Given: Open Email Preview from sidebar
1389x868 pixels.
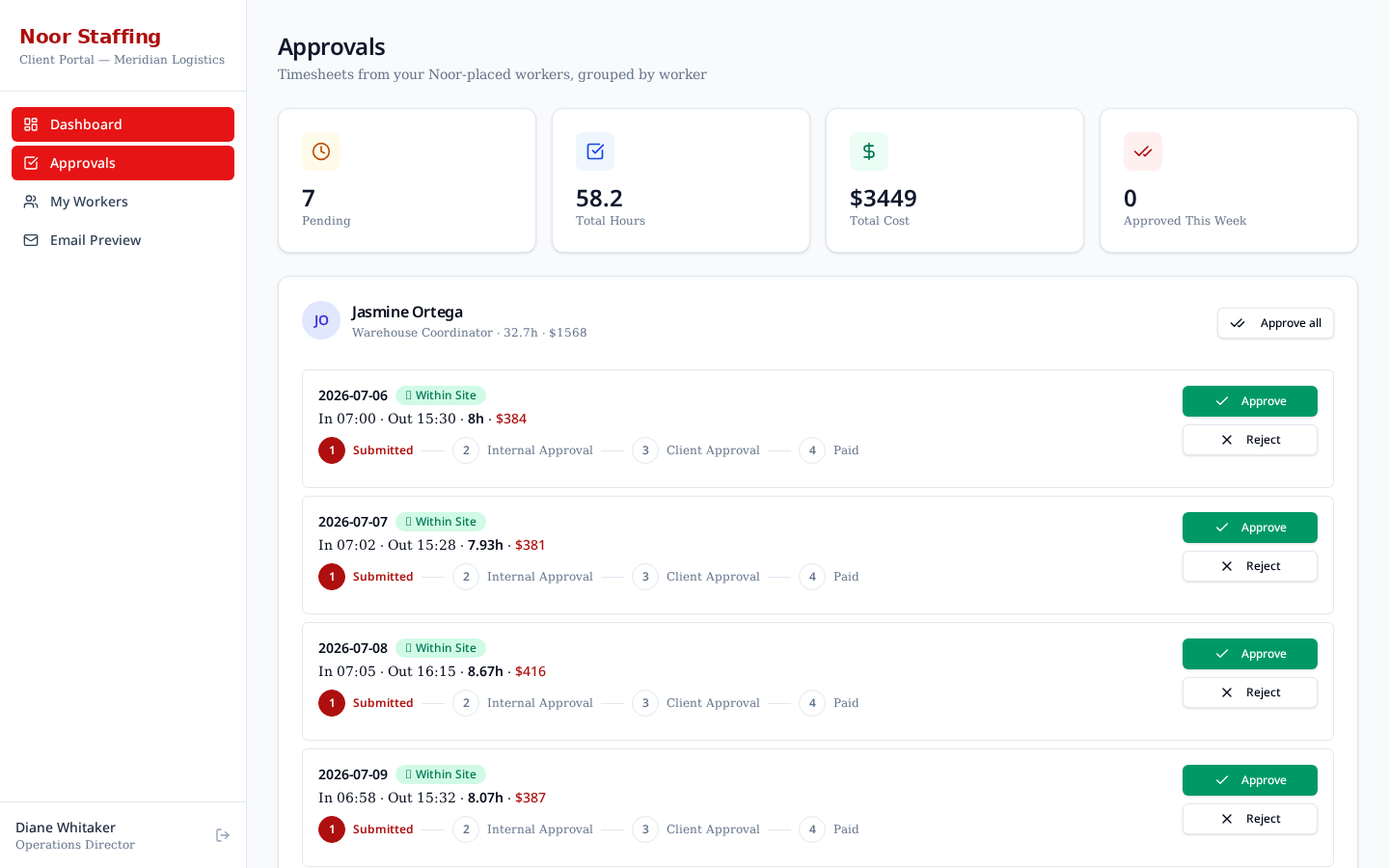Looking at the screenshot, I should point(123,240).
